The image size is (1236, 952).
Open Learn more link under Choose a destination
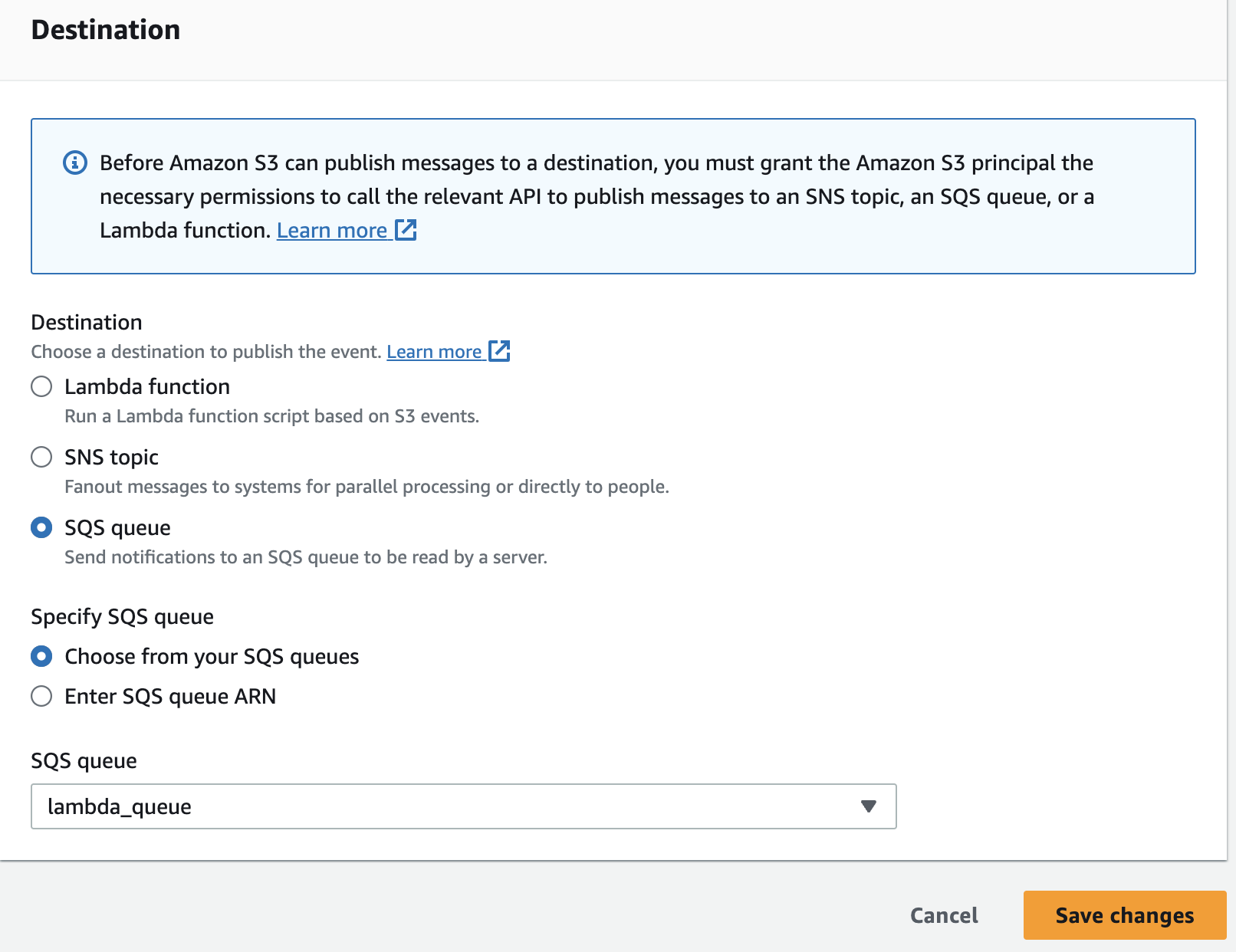pyautogui.click(x=434, y=352)
